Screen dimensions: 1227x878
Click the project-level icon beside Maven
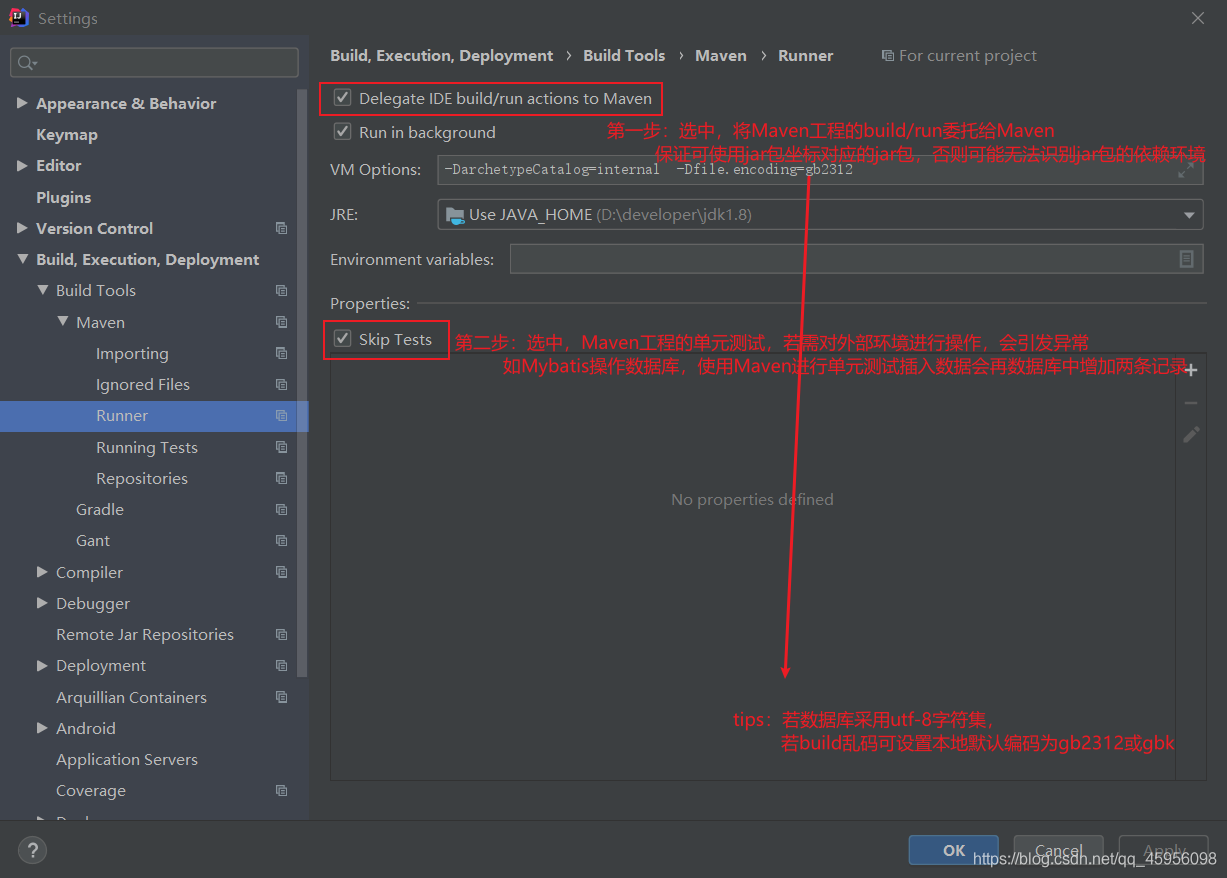(281, 322)
